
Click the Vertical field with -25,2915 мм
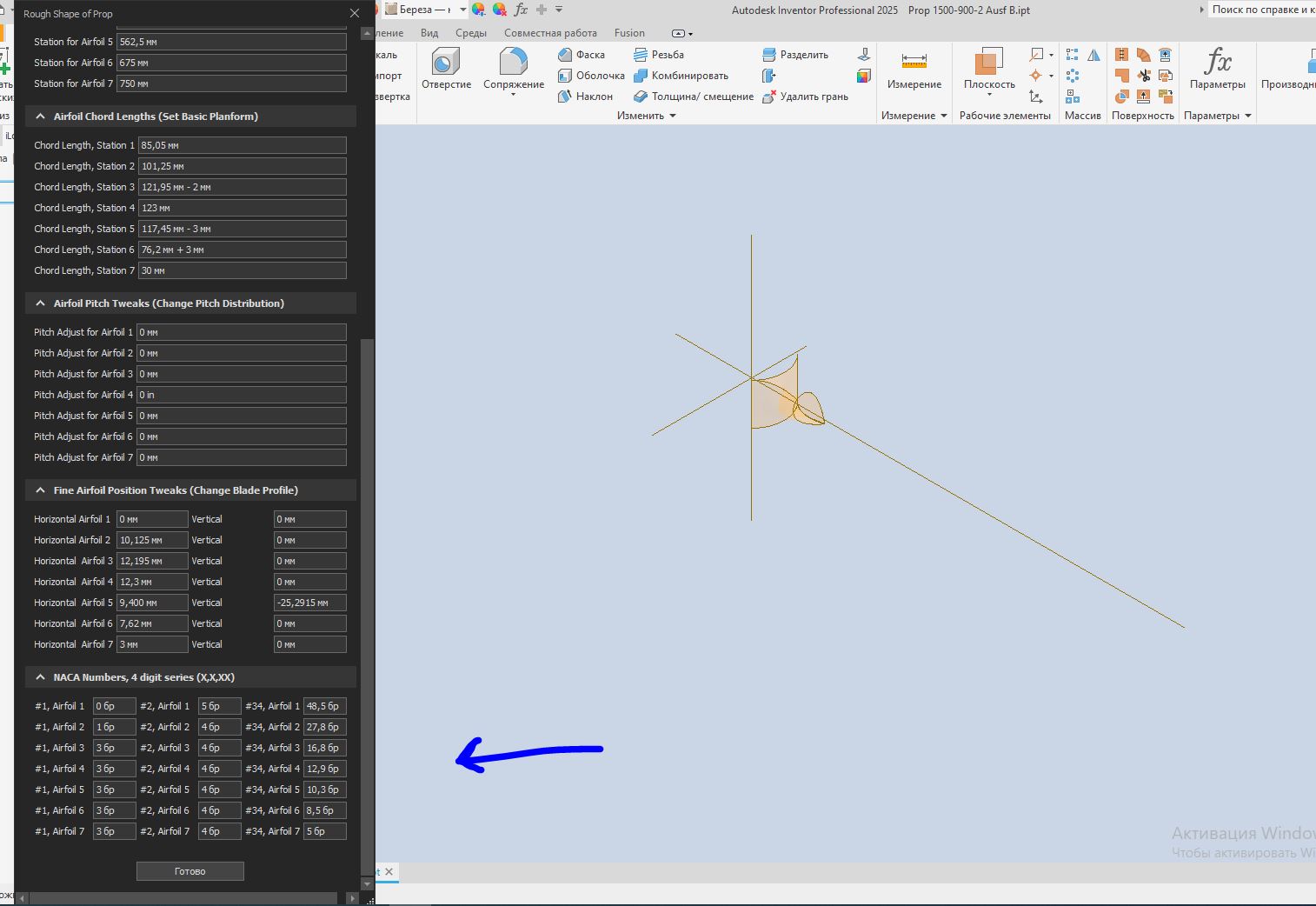point(310,603)
